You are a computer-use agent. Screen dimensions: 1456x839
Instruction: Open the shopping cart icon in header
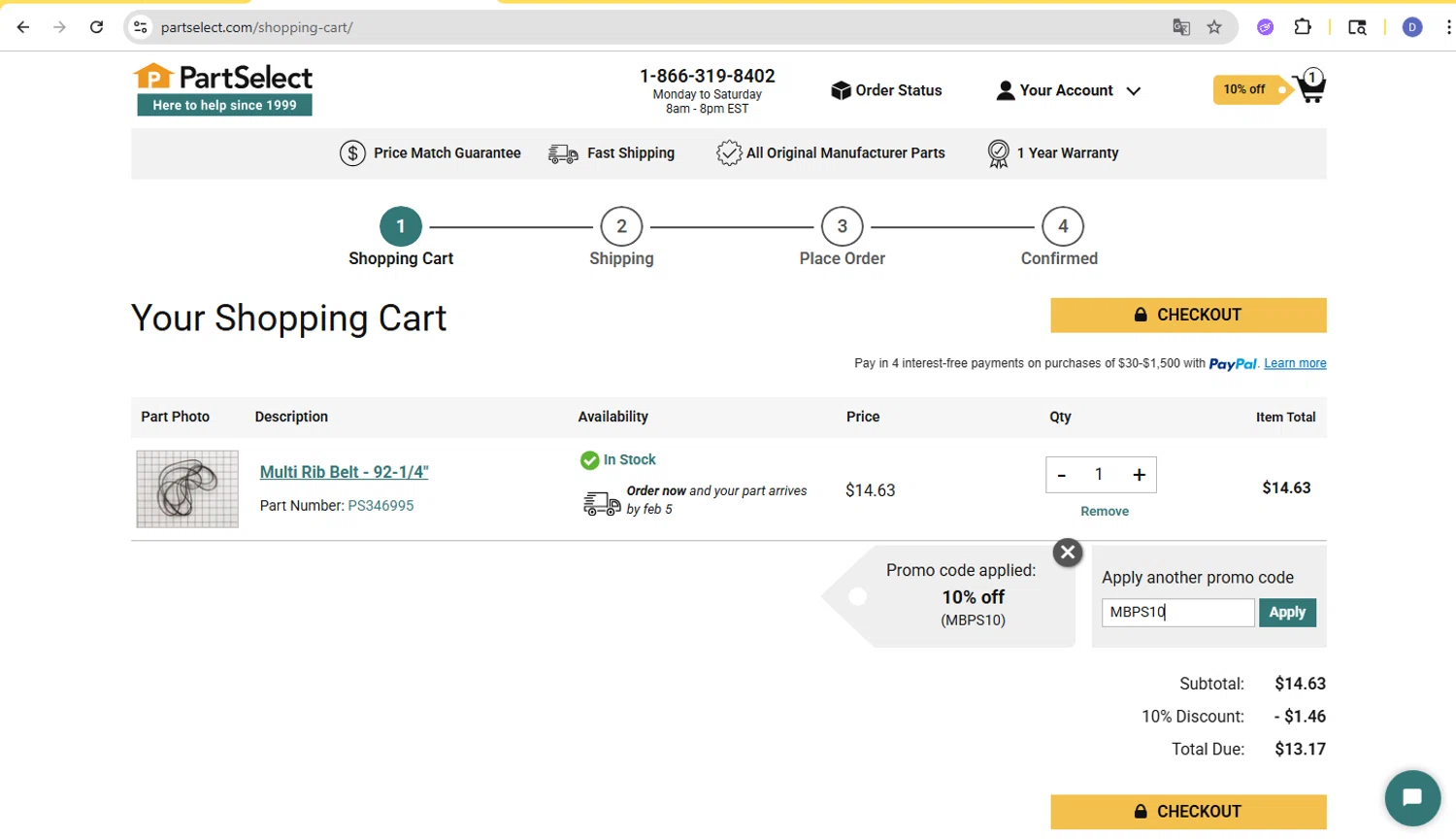[1310, 87]
